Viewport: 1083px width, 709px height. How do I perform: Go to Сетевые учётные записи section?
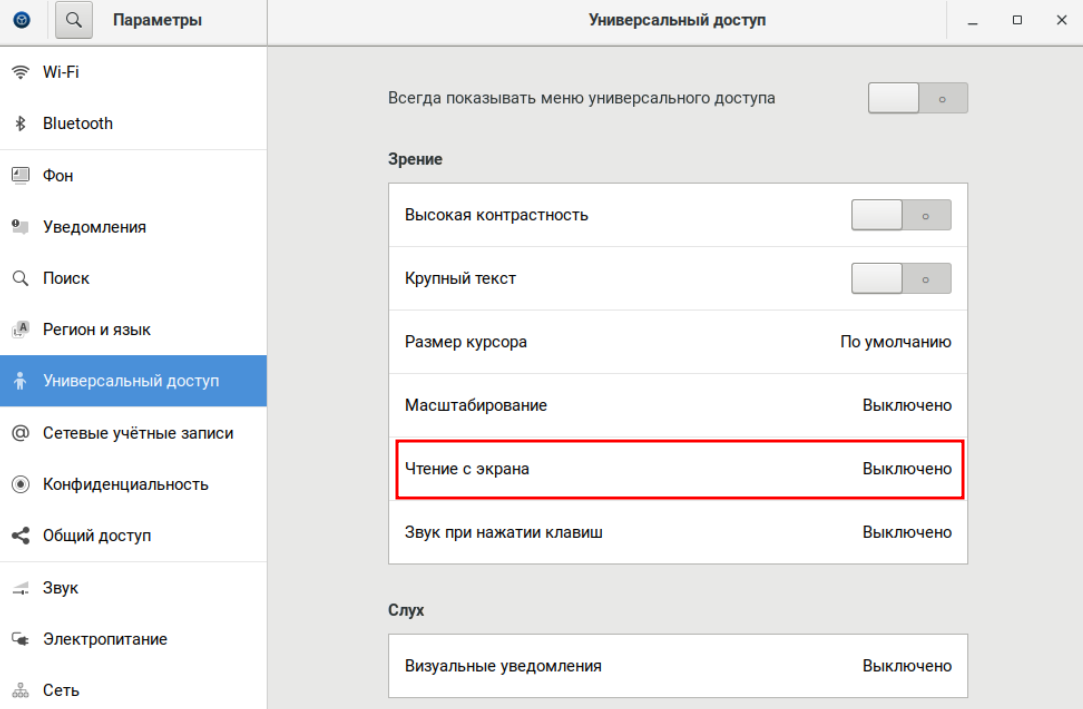pos(137,433)
